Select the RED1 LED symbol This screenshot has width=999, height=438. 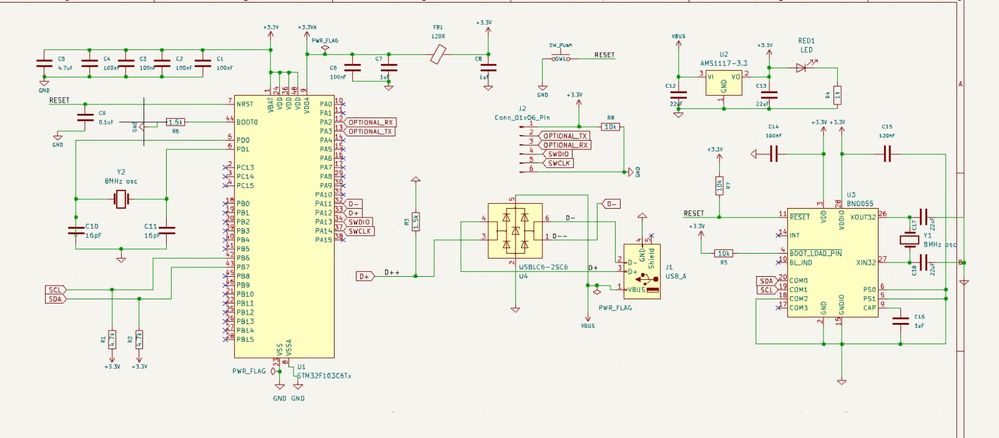pos(801,67)
